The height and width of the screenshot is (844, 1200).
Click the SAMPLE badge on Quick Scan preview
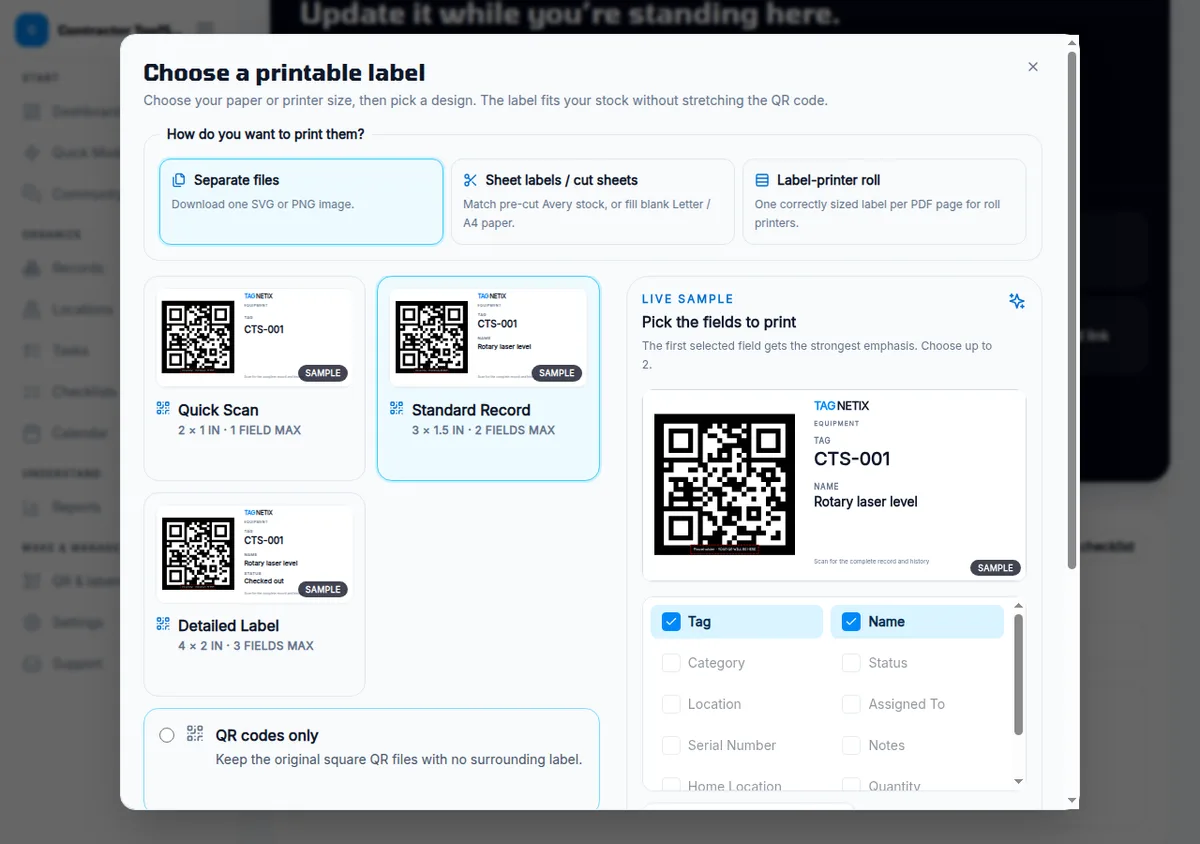click(323, 373)
